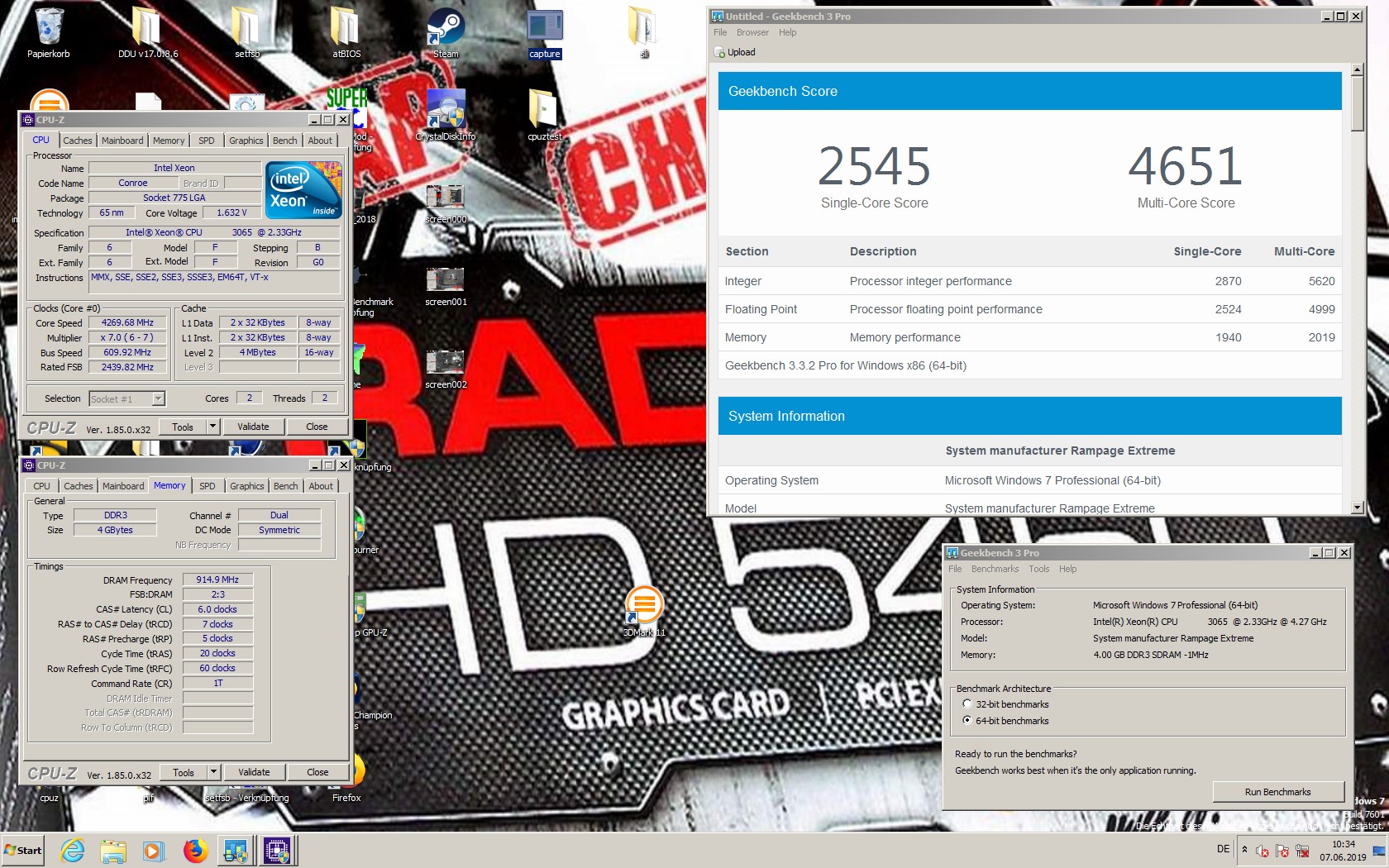
Task: Click Geekbench results scrollbar up arrow
Action: point(1357,70)
